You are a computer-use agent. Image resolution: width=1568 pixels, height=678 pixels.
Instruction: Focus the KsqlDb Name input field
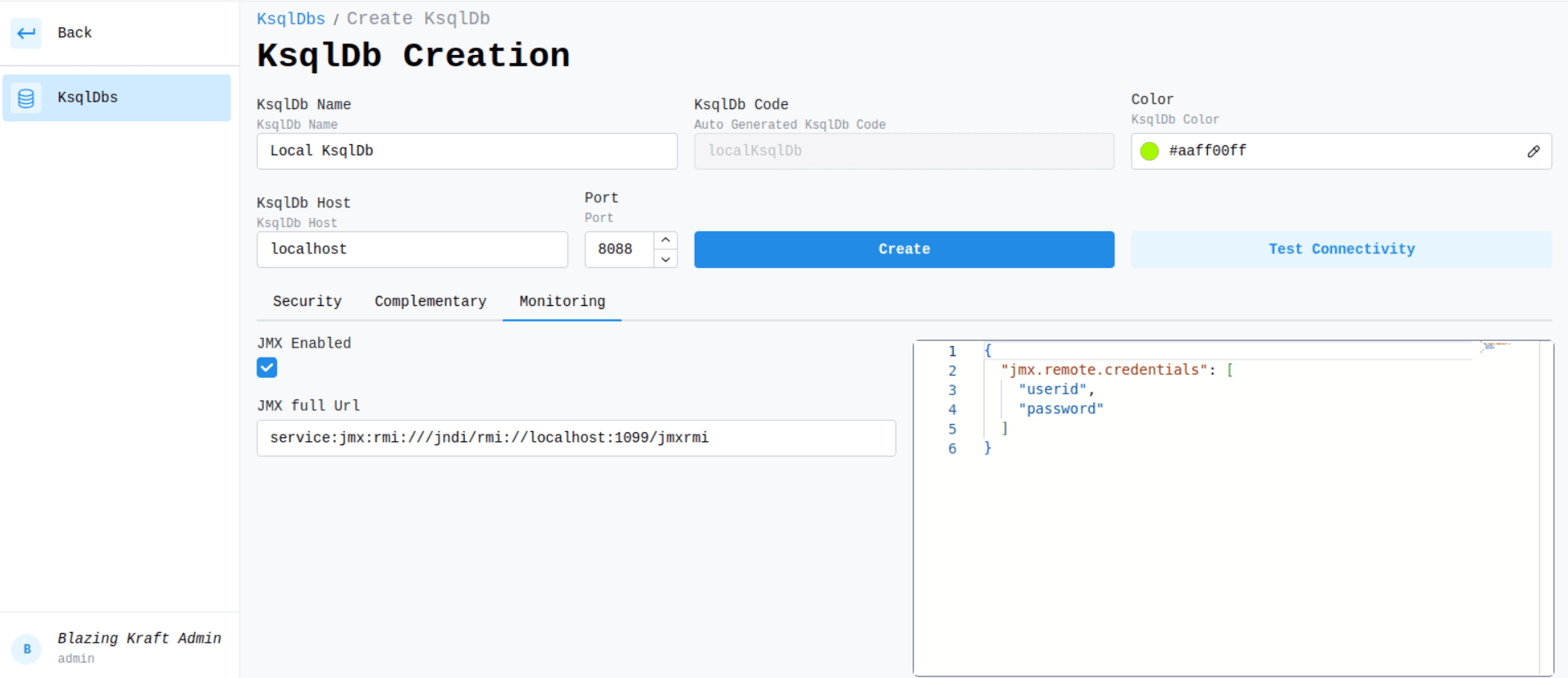coord(467,151)
